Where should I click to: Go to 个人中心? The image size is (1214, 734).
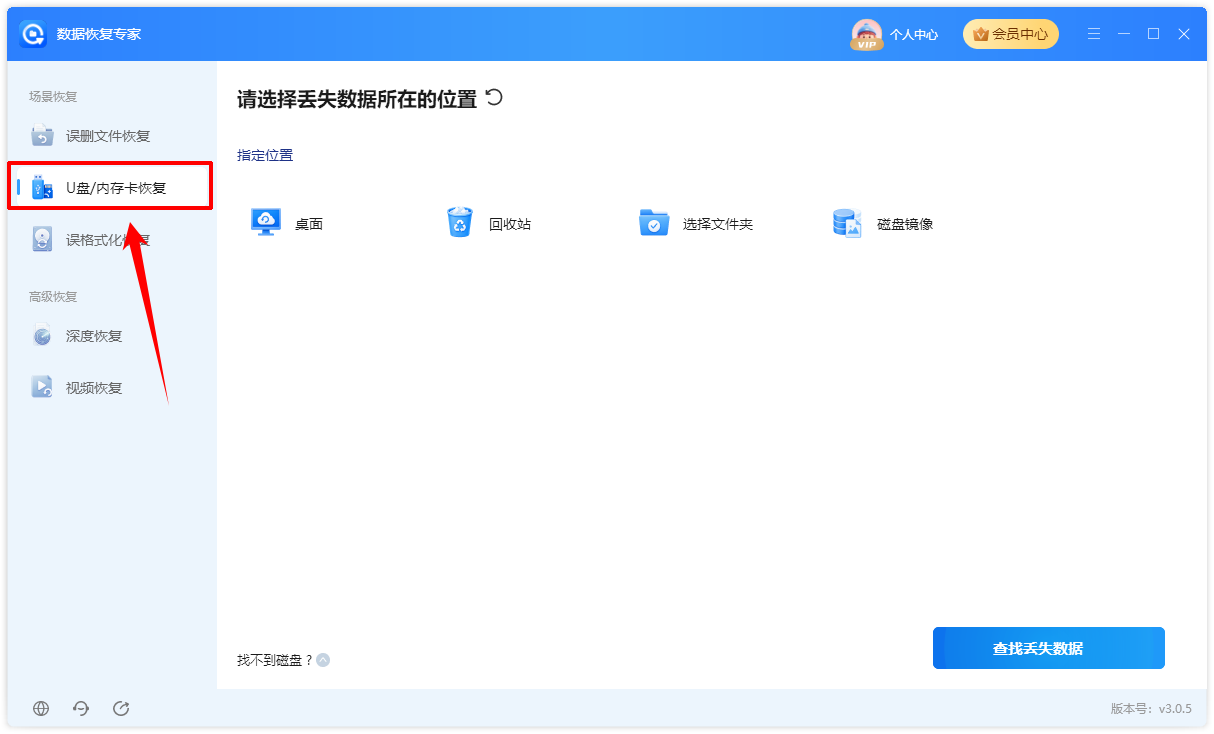914,34
